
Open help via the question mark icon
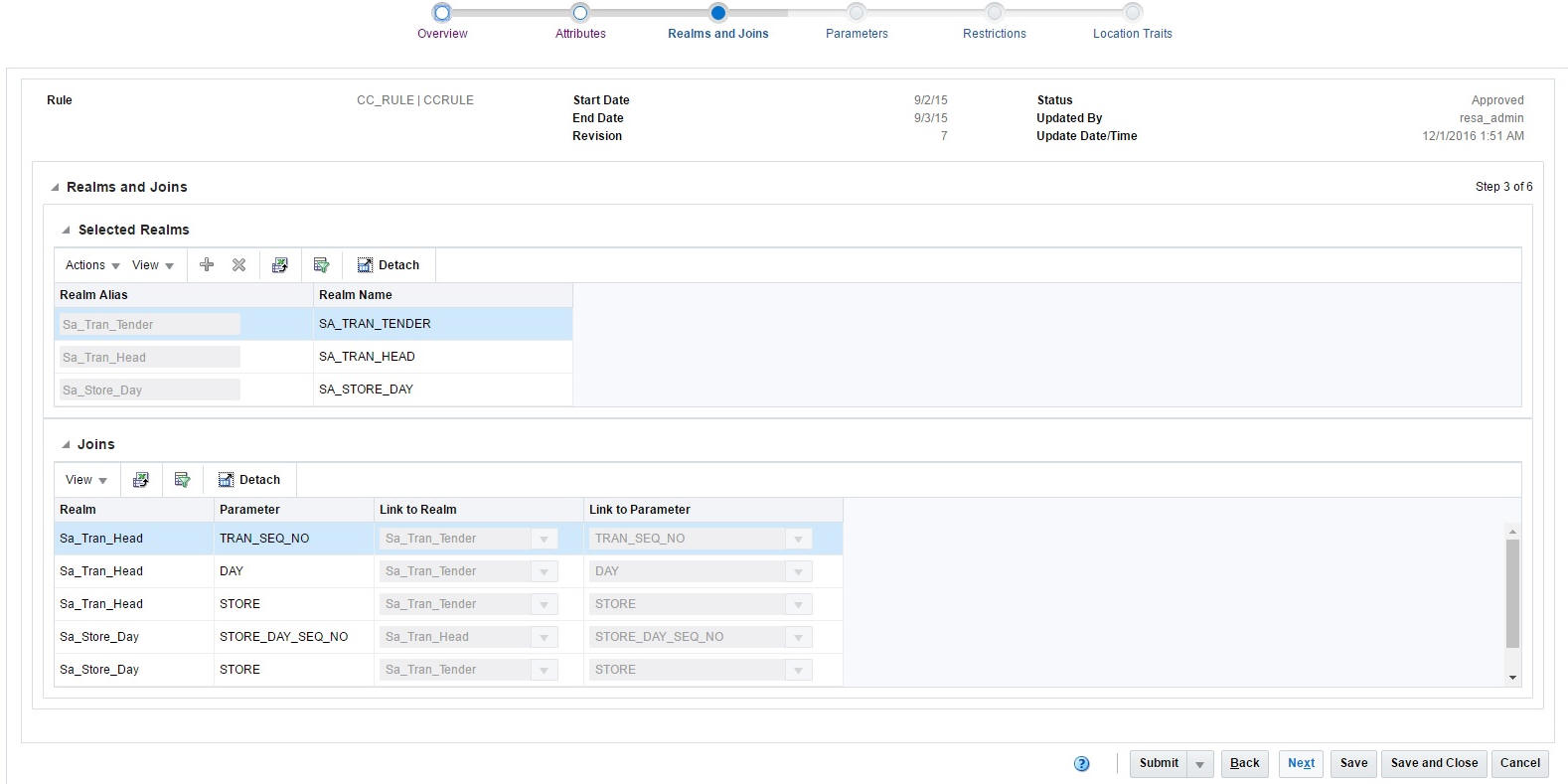click(x=1082, y=763)
